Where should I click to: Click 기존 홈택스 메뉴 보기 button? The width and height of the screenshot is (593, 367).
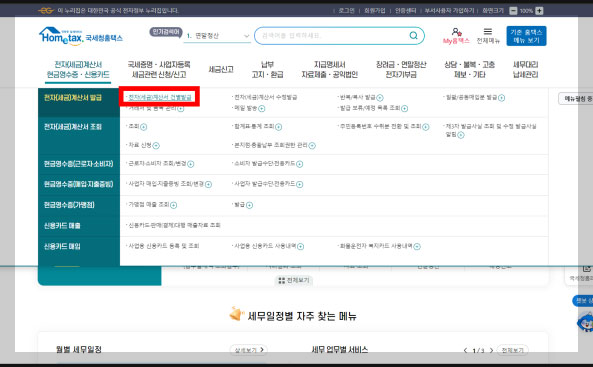coord(526,36)
